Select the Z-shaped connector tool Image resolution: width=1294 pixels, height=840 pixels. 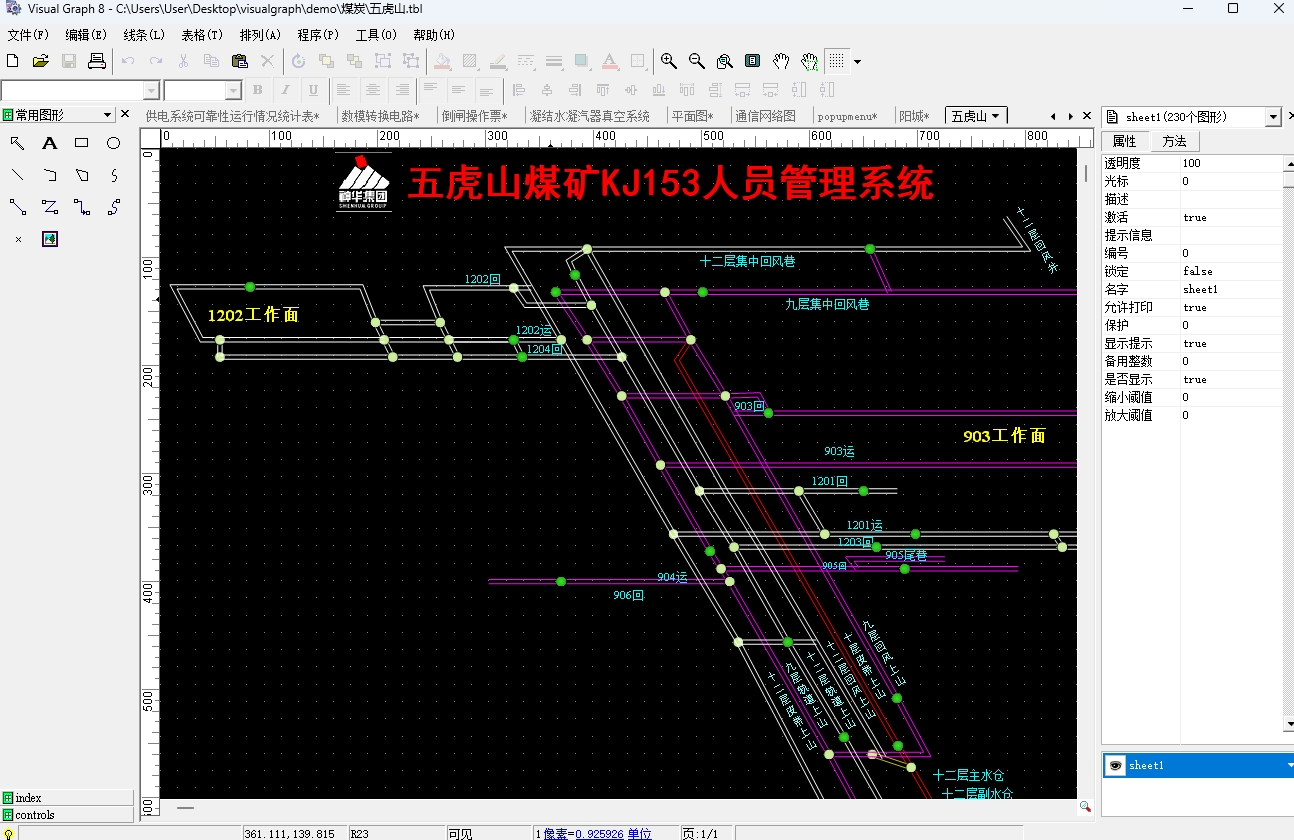(x=50, y=207)
